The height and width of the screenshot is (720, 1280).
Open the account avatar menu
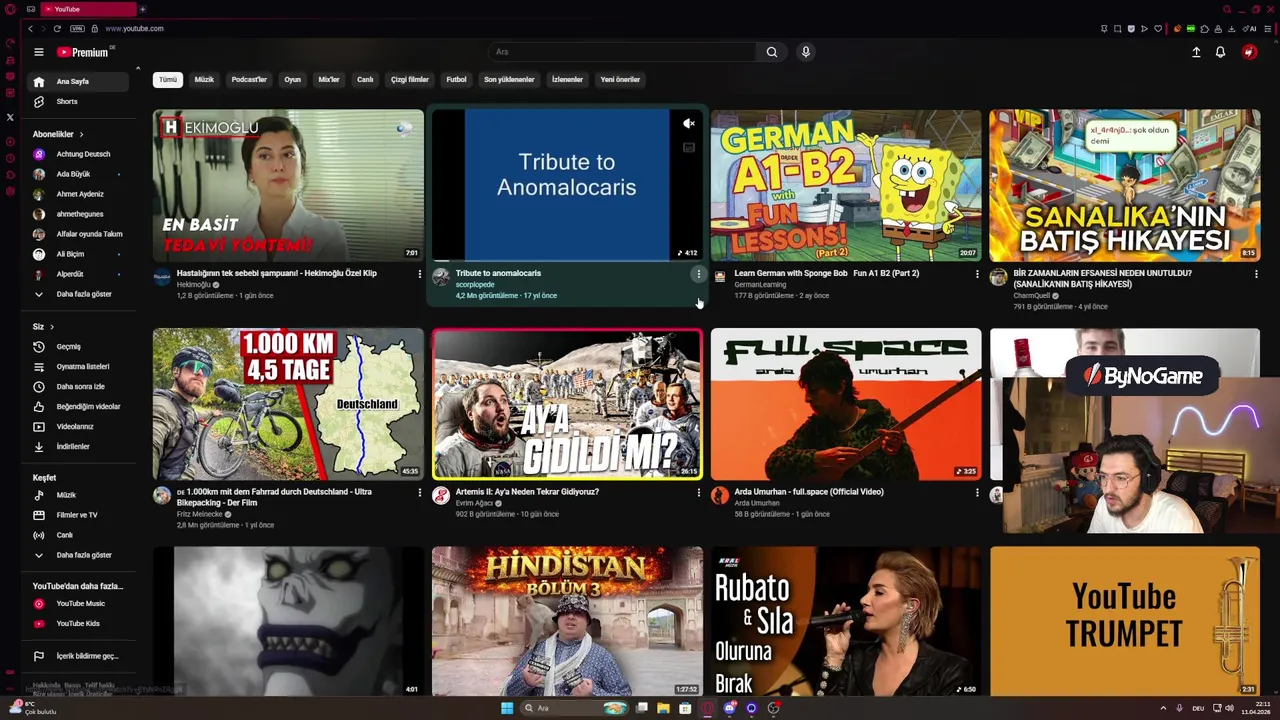[1249, 52]
